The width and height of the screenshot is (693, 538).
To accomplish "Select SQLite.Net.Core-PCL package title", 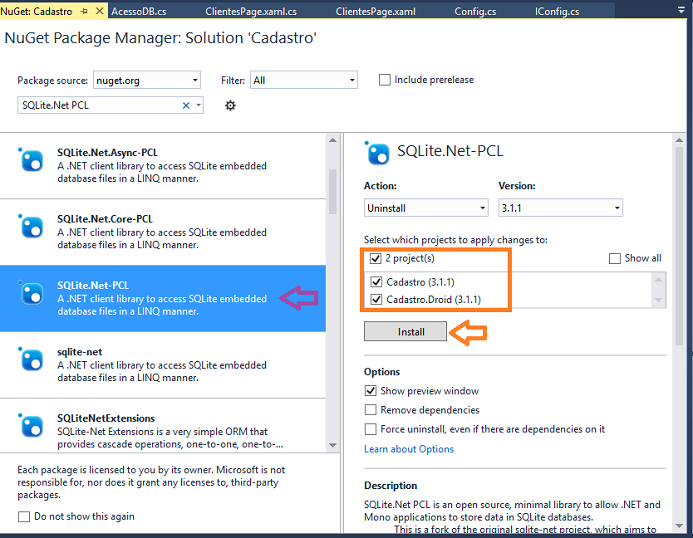I will coord(105,219).
